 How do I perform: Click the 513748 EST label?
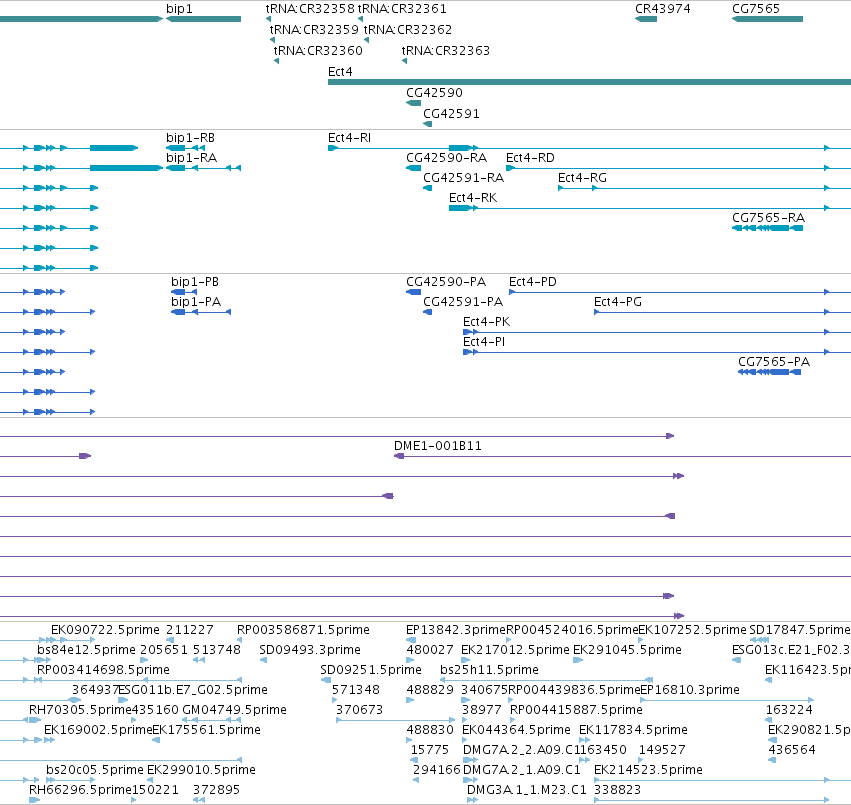coord(217,650)
